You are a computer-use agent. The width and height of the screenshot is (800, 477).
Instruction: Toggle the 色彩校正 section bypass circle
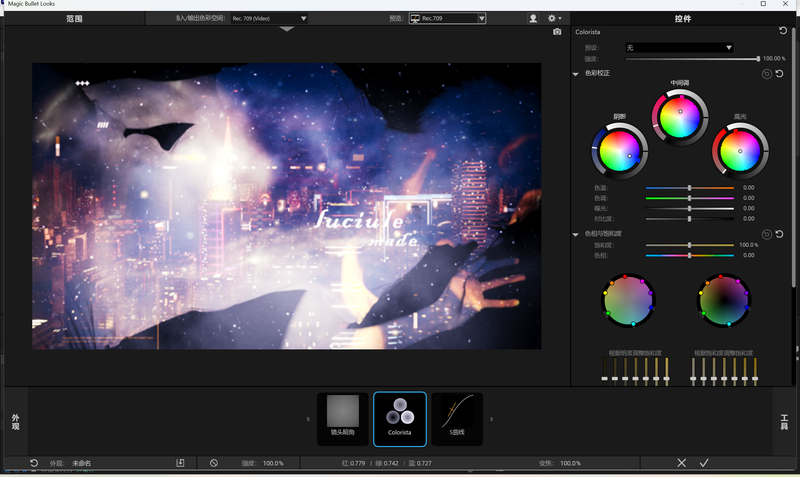point(766,73)
